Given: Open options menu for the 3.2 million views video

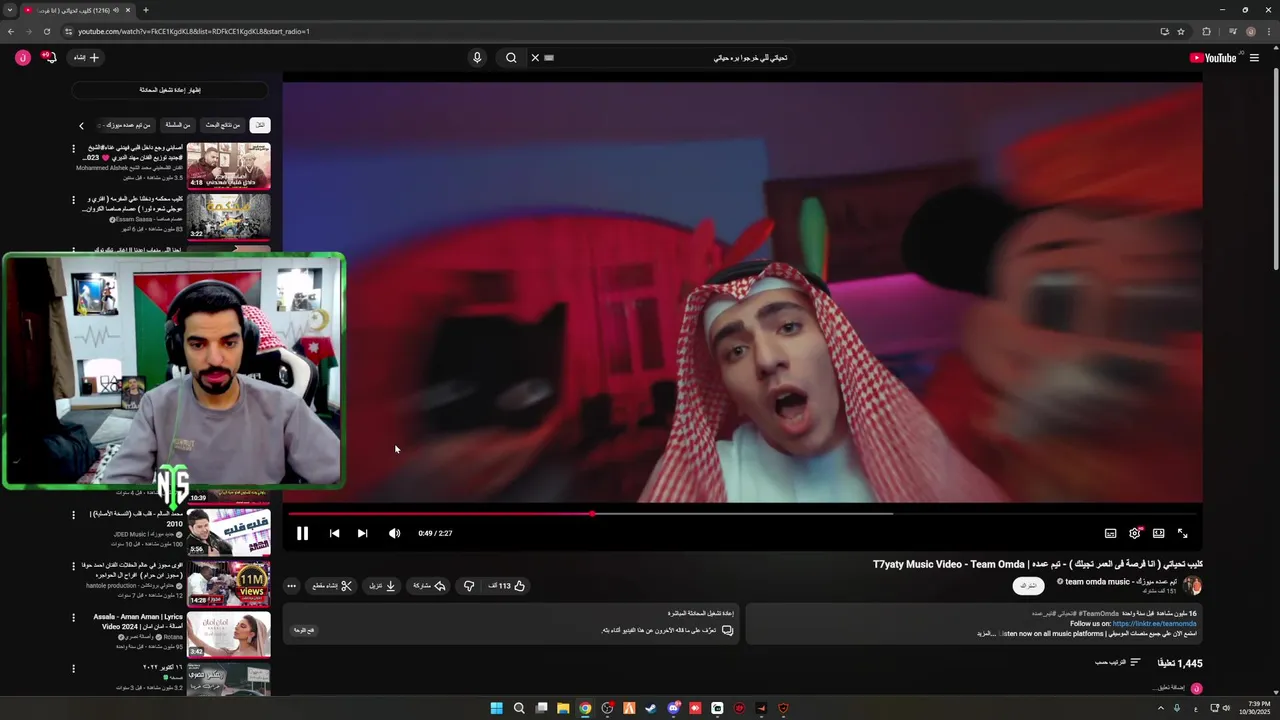Looking at the screenshot, I should point(73,668).
